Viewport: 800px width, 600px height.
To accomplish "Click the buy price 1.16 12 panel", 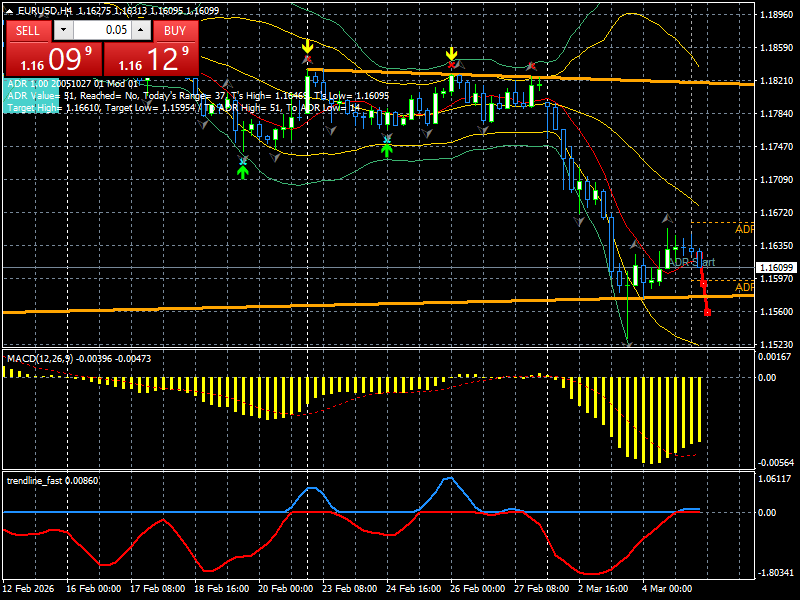I will coord(151,59).
